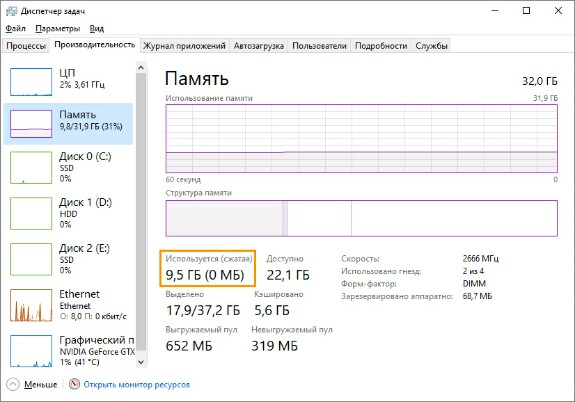The width and height of the screenshot is (575, 402).
Task: Open Диск 2 (E:) SSD graph
Action: coord(31,259)
